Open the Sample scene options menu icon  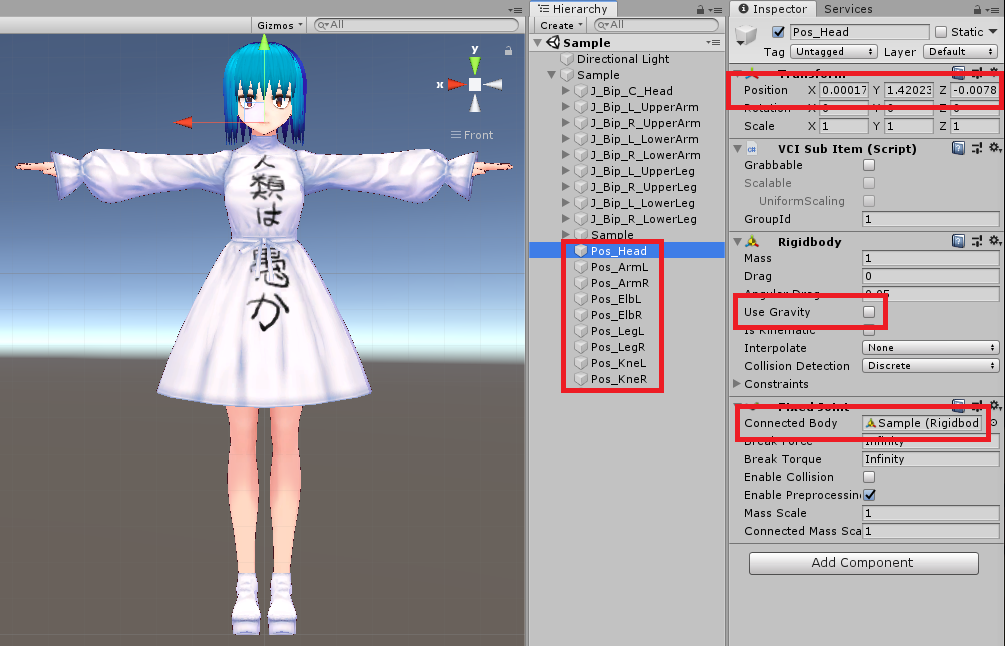point(713,42)
